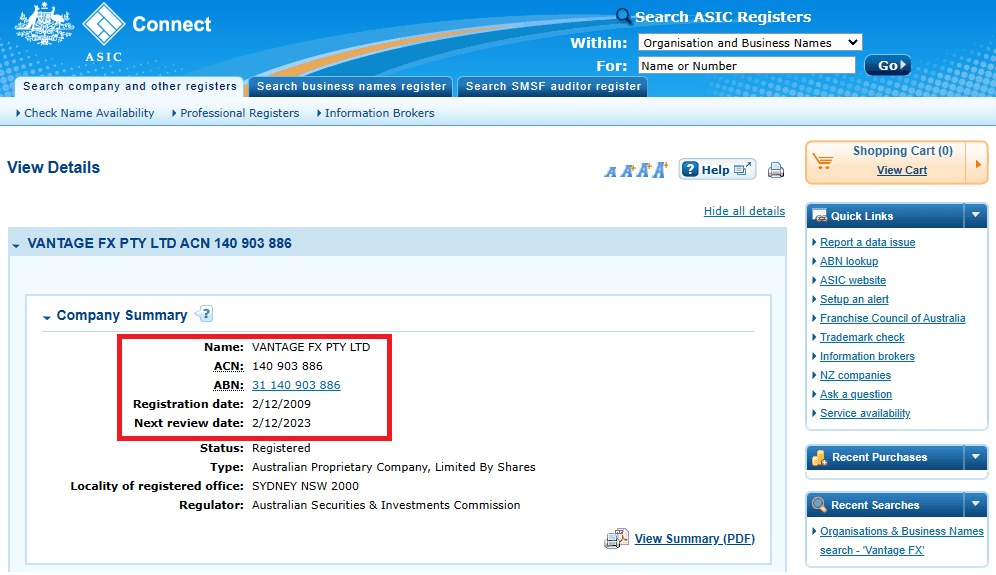Click the Australian coat of arms emblem
The width and height of the screenshot is (996, 575).
(43, 24)
